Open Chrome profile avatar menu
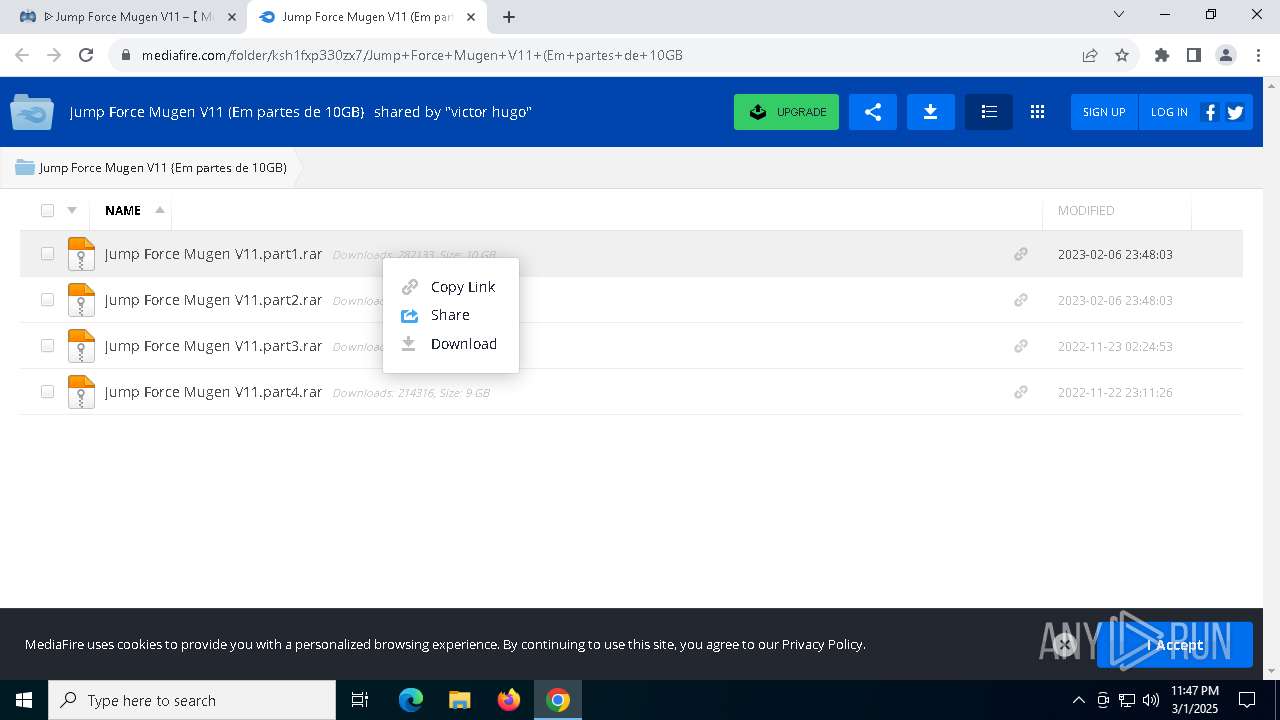 (x=1226, y=55)
